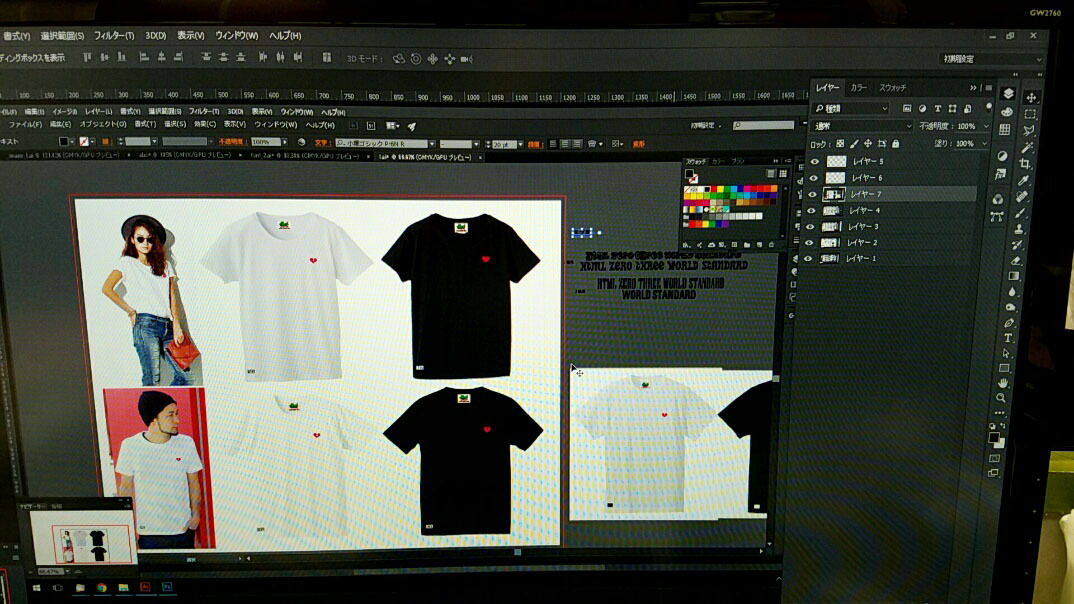Select the Gradient tool
The image size is (1074, 604).
(1014, 276)
